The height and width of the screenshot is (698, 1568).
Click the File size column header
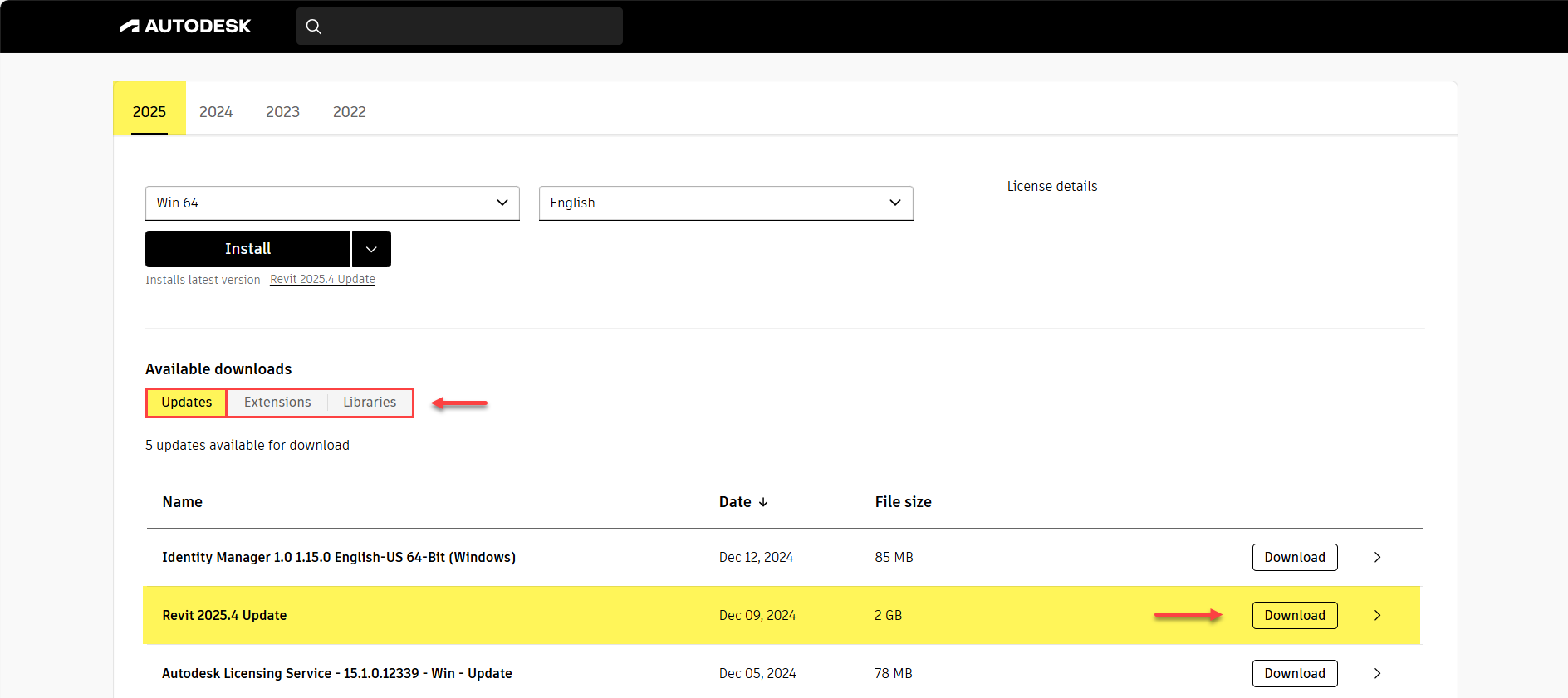(904, 502)
